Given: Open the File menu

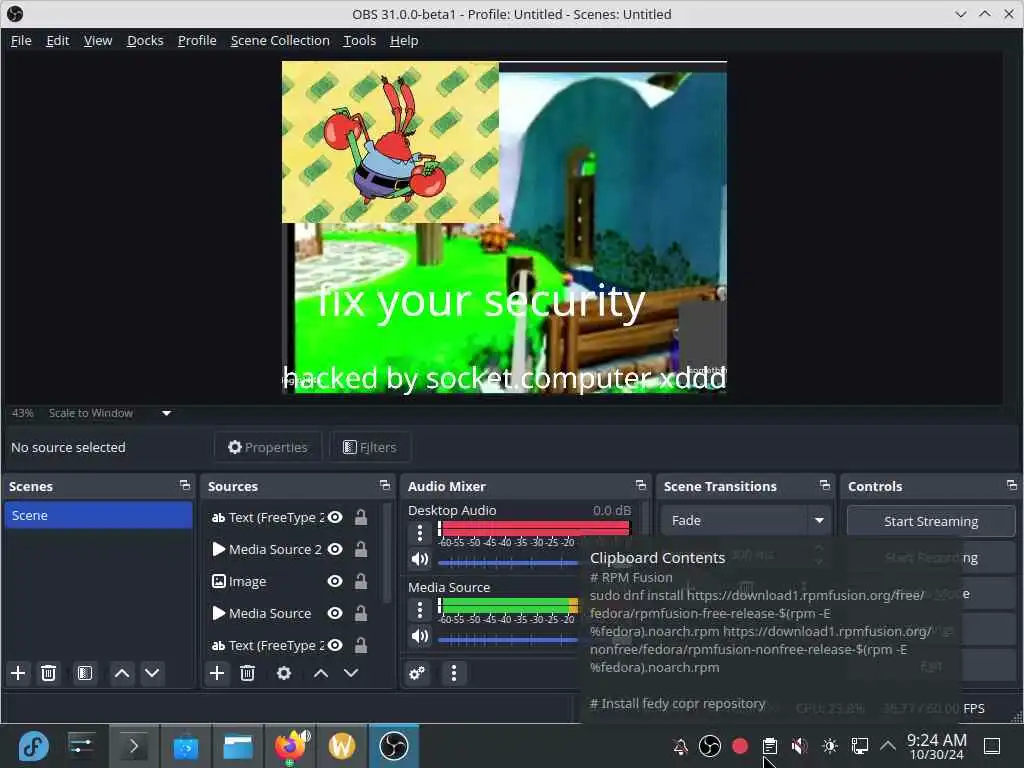Looking at the screenshot, I should (21, 40).
